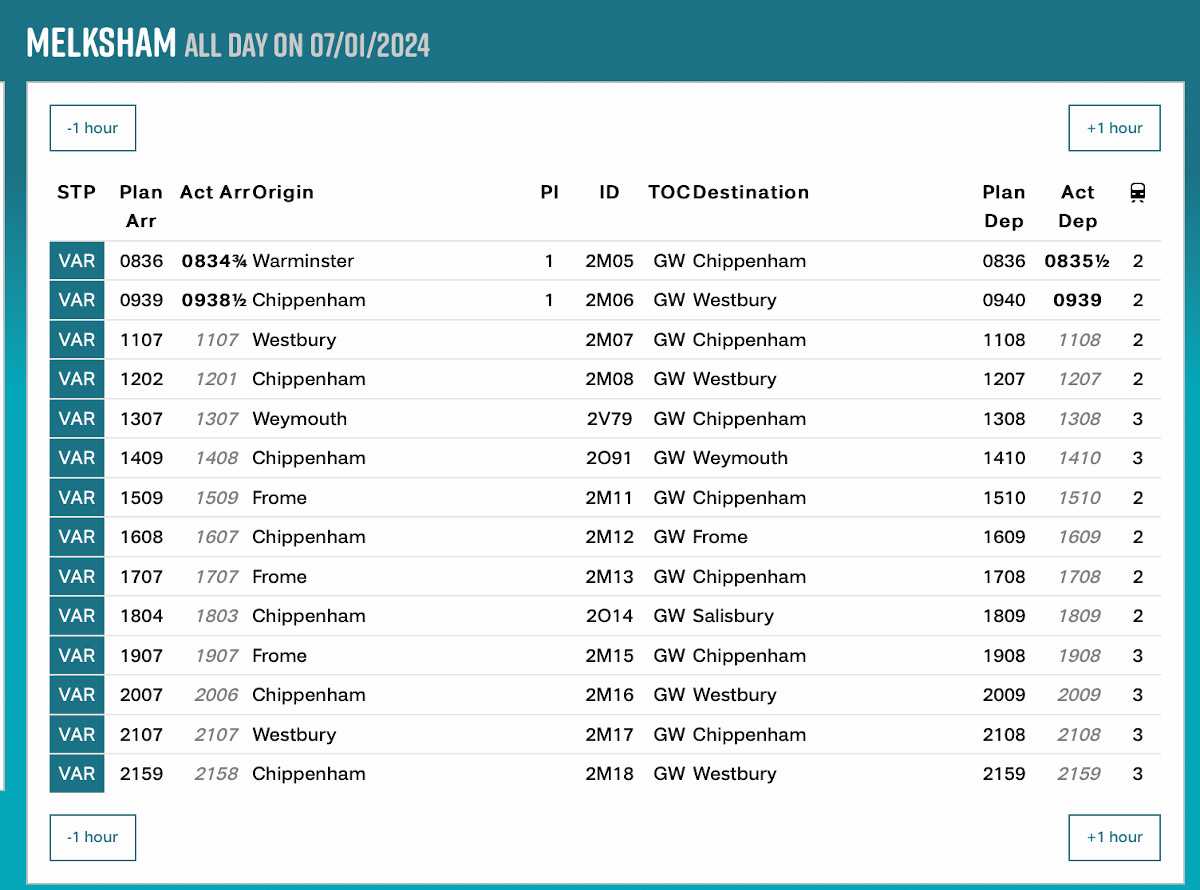Click the top -1 hour button
This screenshot has width=1200, height=890.
93,128
